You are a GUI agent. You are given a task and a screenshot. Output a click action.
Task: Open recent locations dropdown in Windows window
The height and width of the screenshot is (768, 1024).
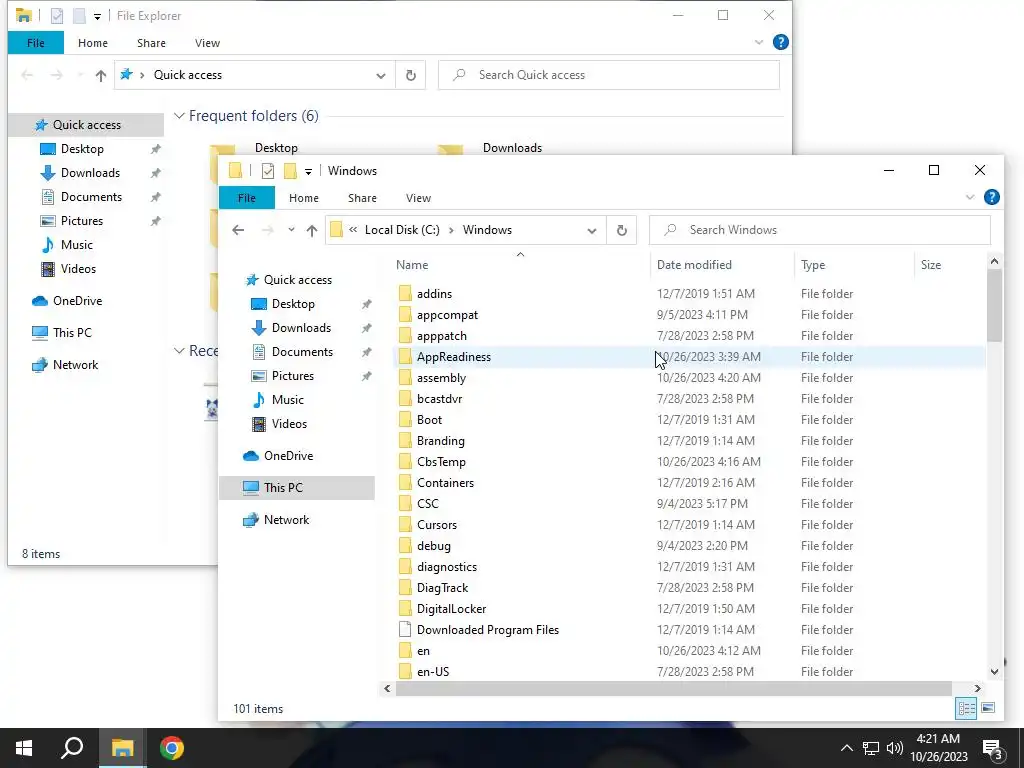[x=291, y=230]
